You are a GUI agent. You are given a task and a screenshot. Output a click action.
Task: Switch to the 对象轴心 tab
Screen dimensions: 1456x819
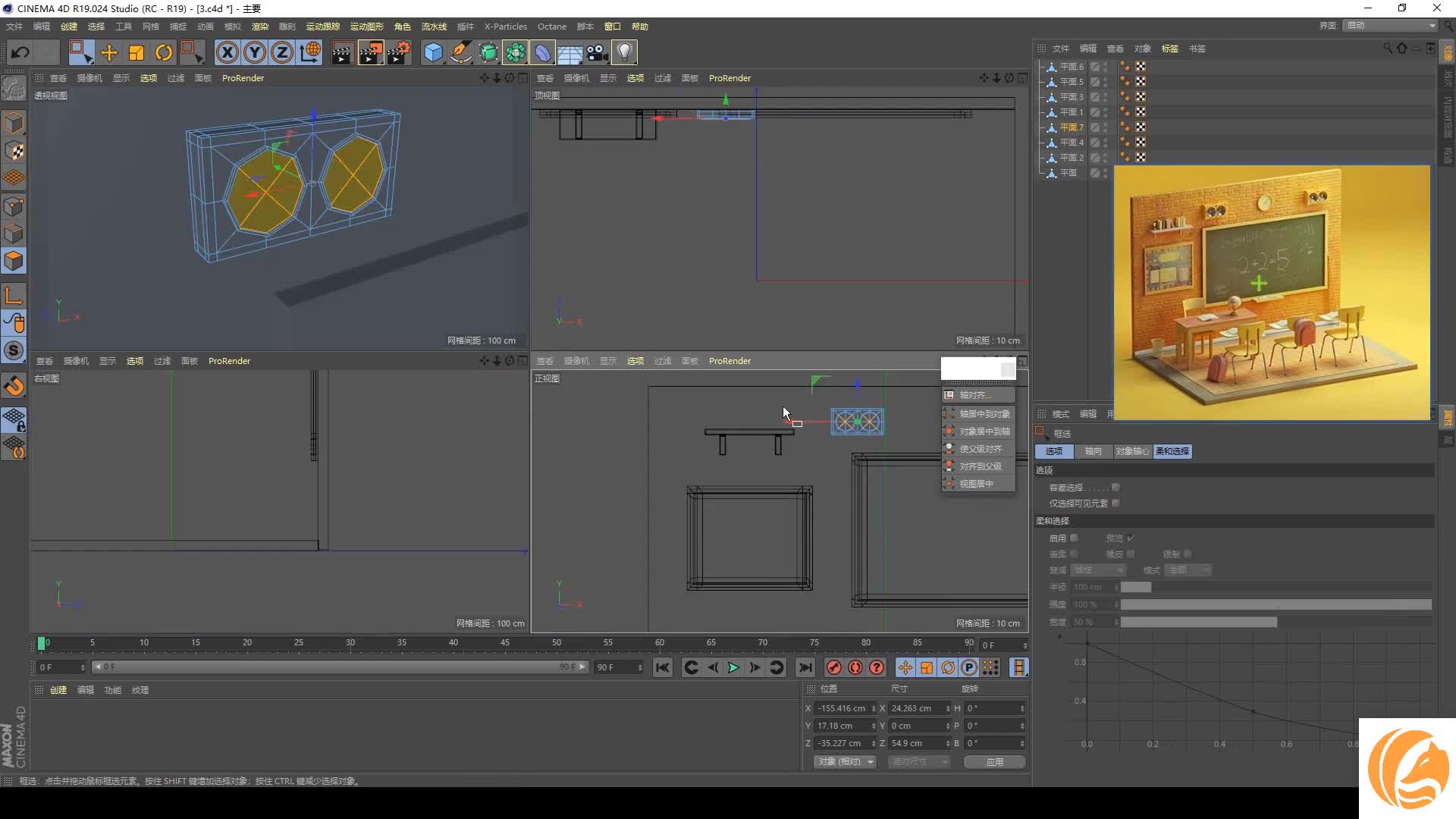[1132, 451]
